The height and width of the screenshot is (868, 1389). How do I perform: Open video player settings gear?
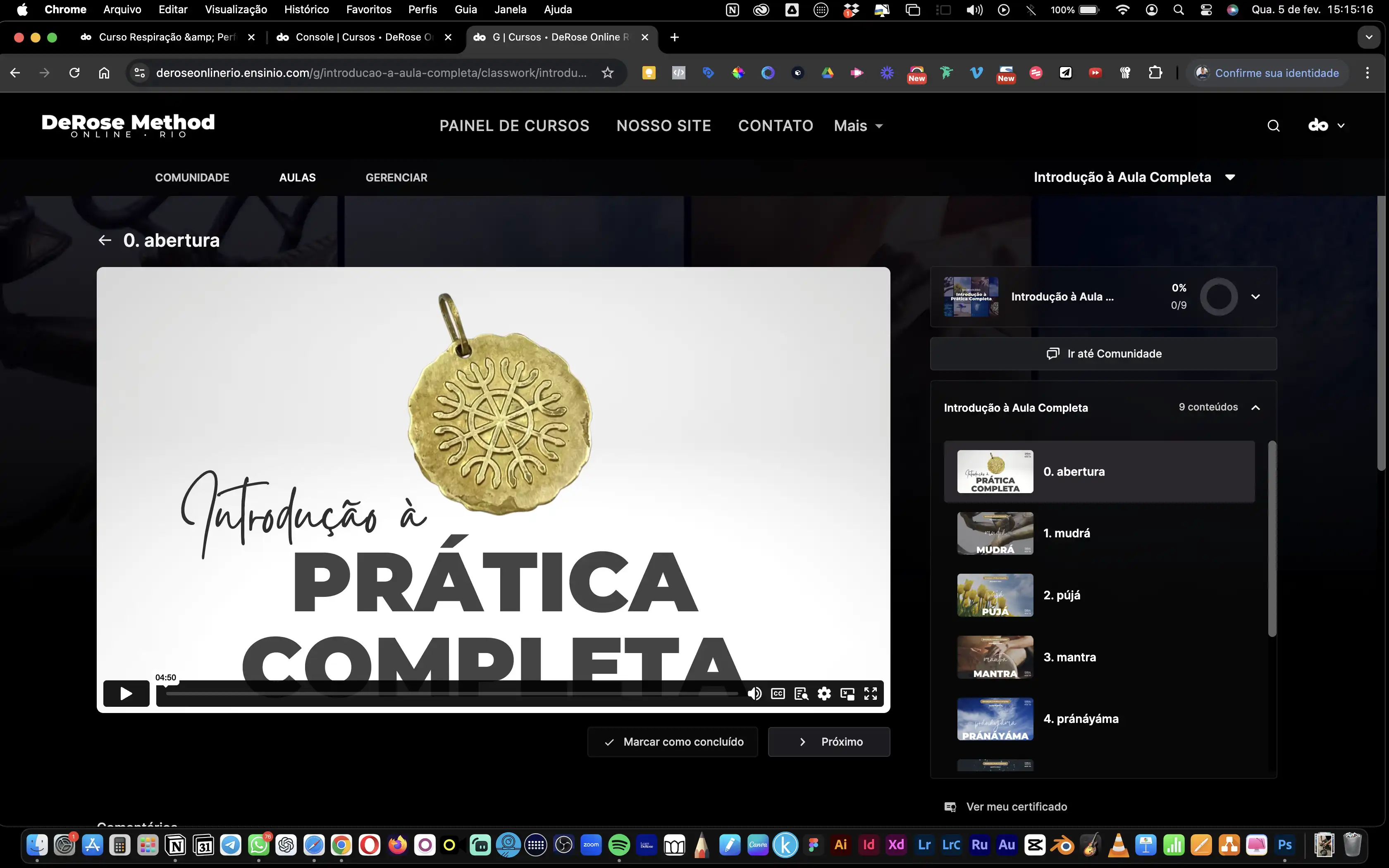coord(824,694)
